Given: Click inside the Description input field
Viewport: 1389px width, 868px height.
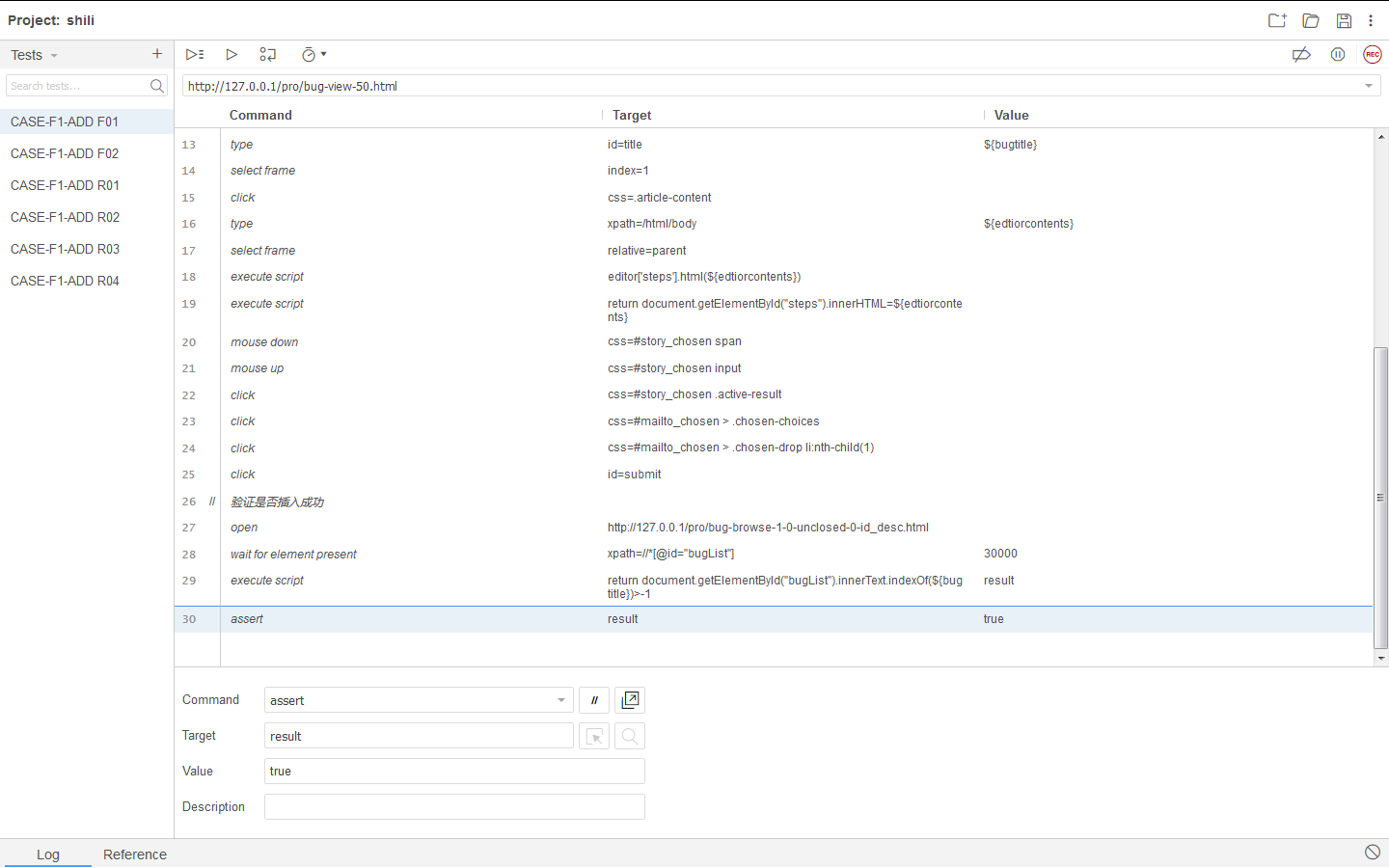Looking at the screenshot, I should point(453,806).
